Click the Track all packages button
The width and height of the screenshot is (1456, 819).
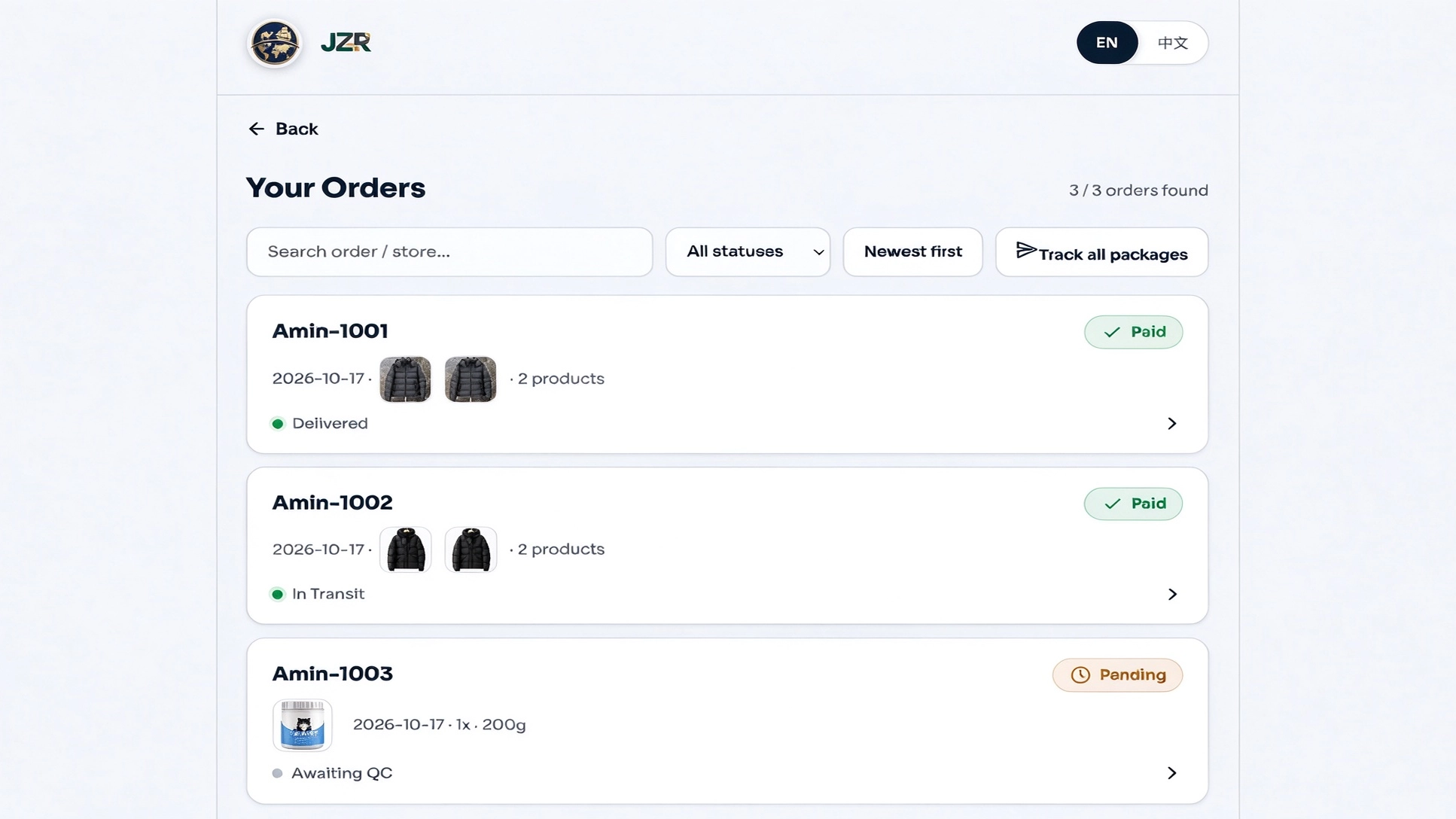pyautogui.click(x=1101, y=252)
